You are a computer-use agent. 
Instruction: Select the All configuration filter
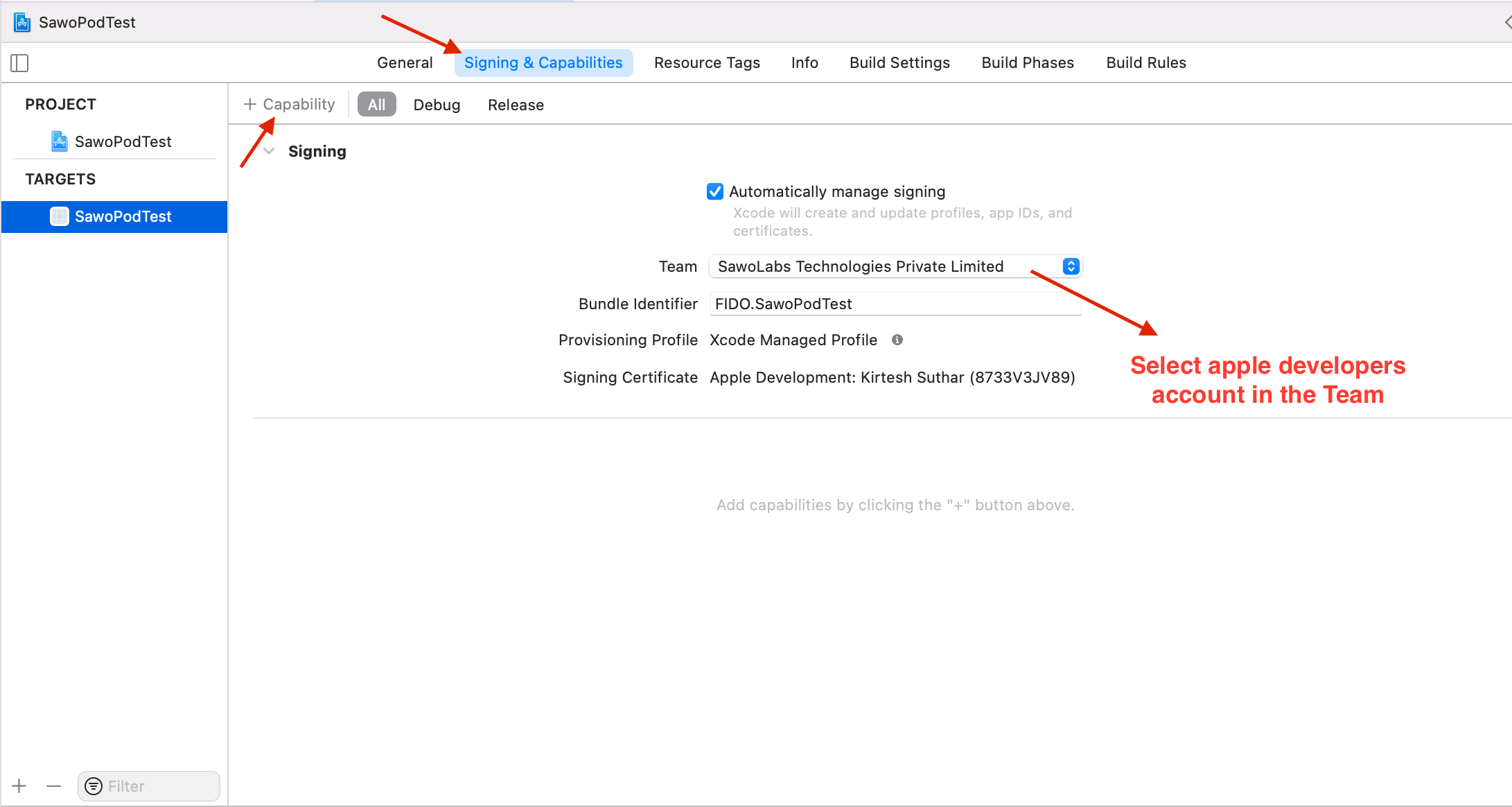(376, 105)
